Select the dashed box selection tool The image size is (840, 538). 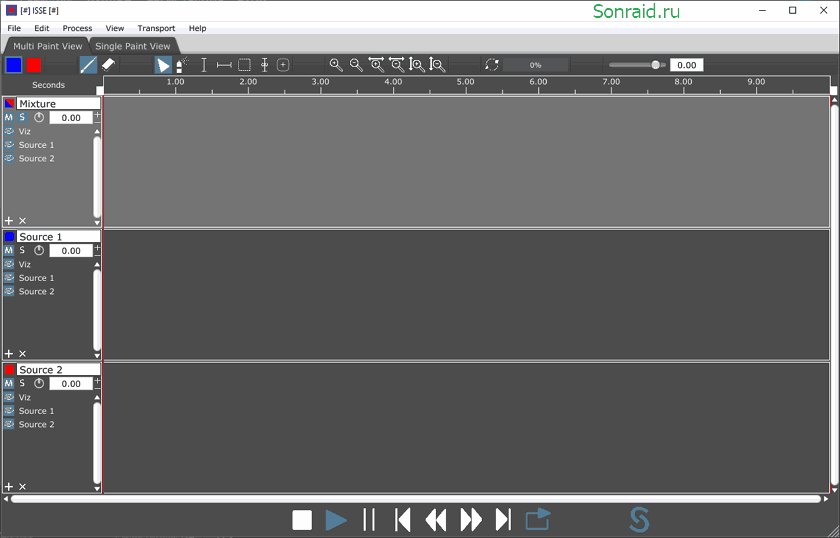(x=244, y=65)
